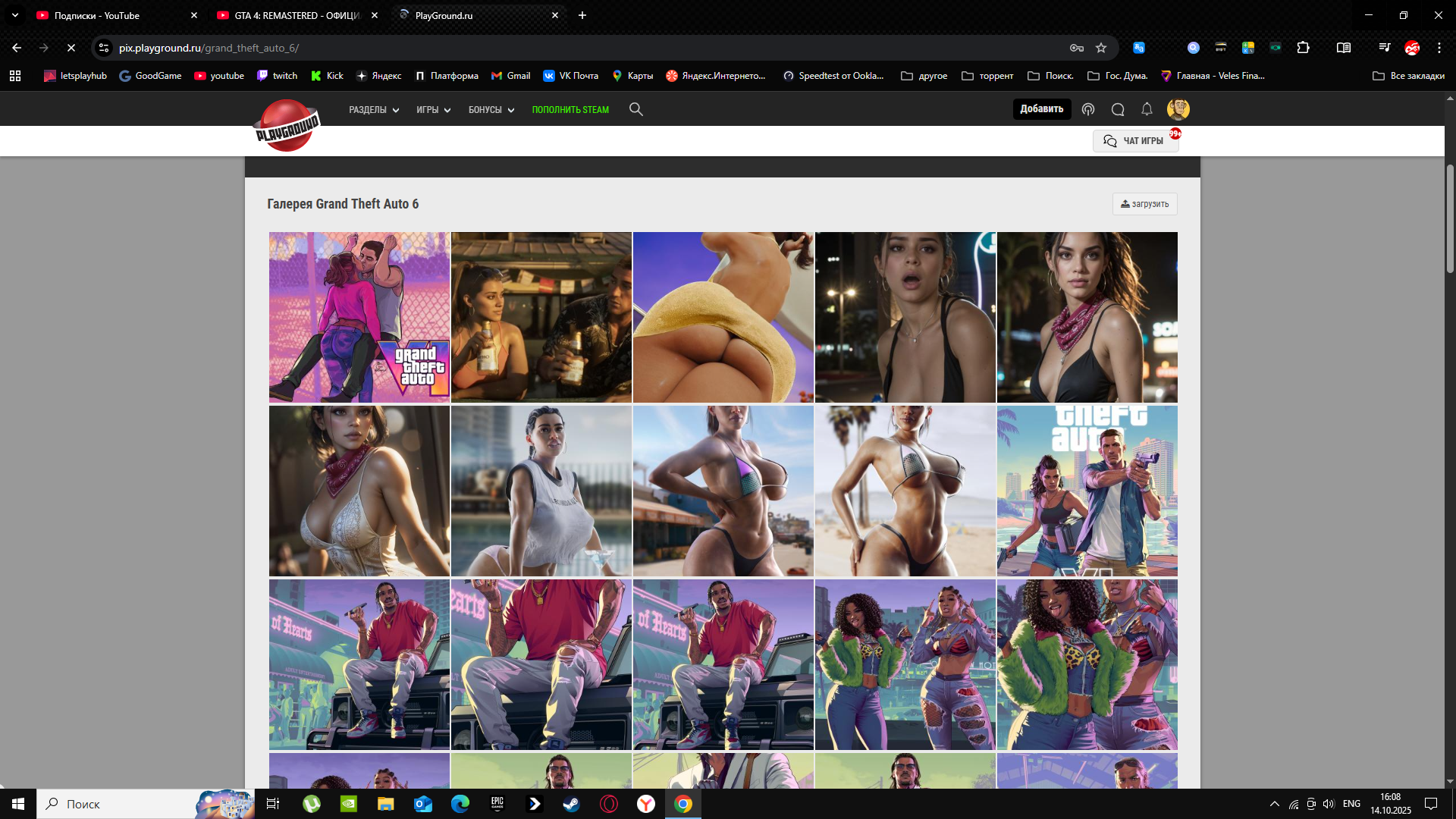Click ПОПОЛНИТЬ STEAM link

570,110
